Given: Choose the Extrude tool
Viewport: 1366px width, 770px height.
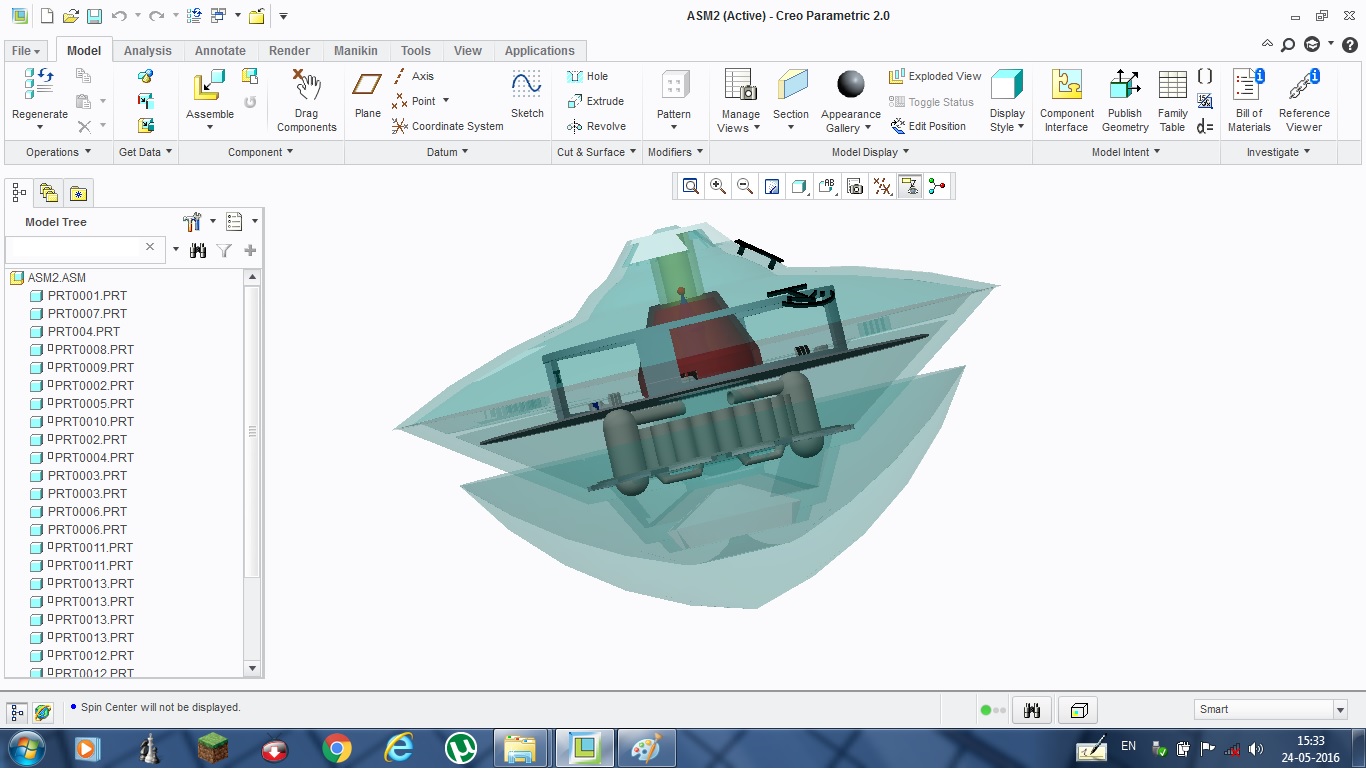Looking at the screenshot, I should pos(596,101).
